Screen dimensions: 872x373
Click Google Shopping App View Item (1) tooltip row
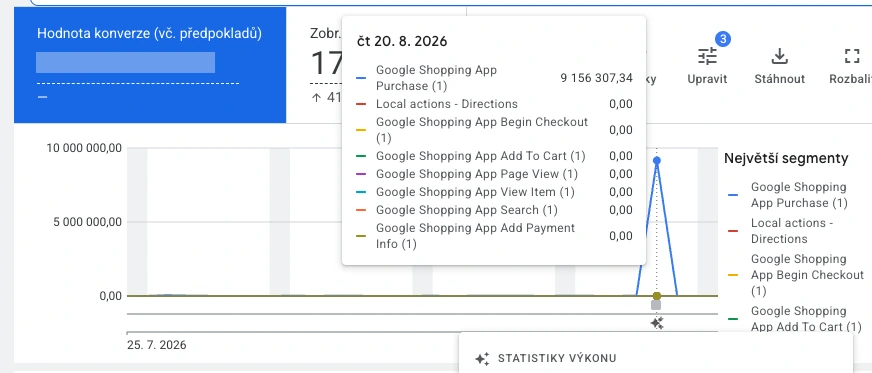point(494,192)
